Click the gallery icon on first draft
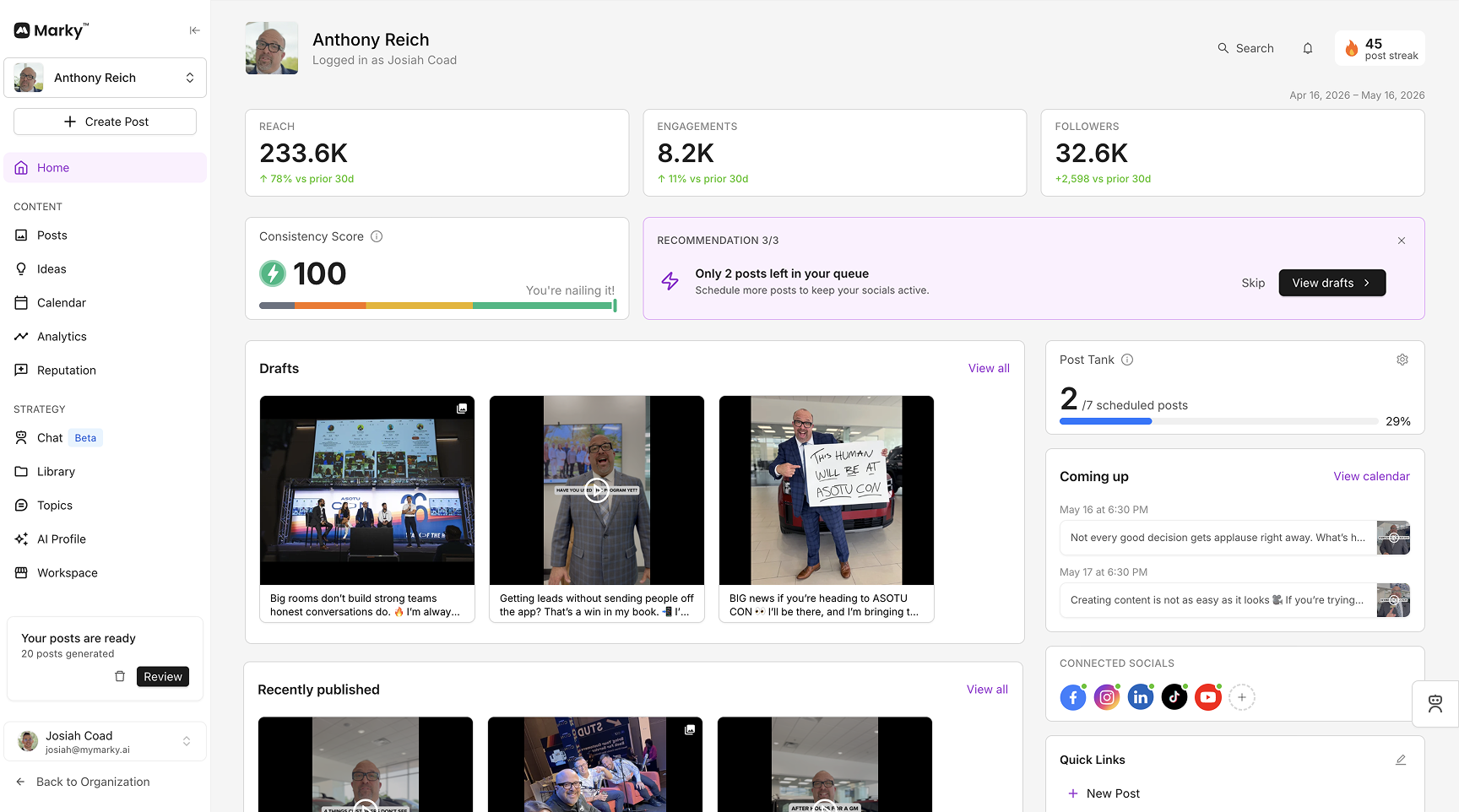Image resolution: width=1459 pixels, height=812 pixels. (462, 409)
